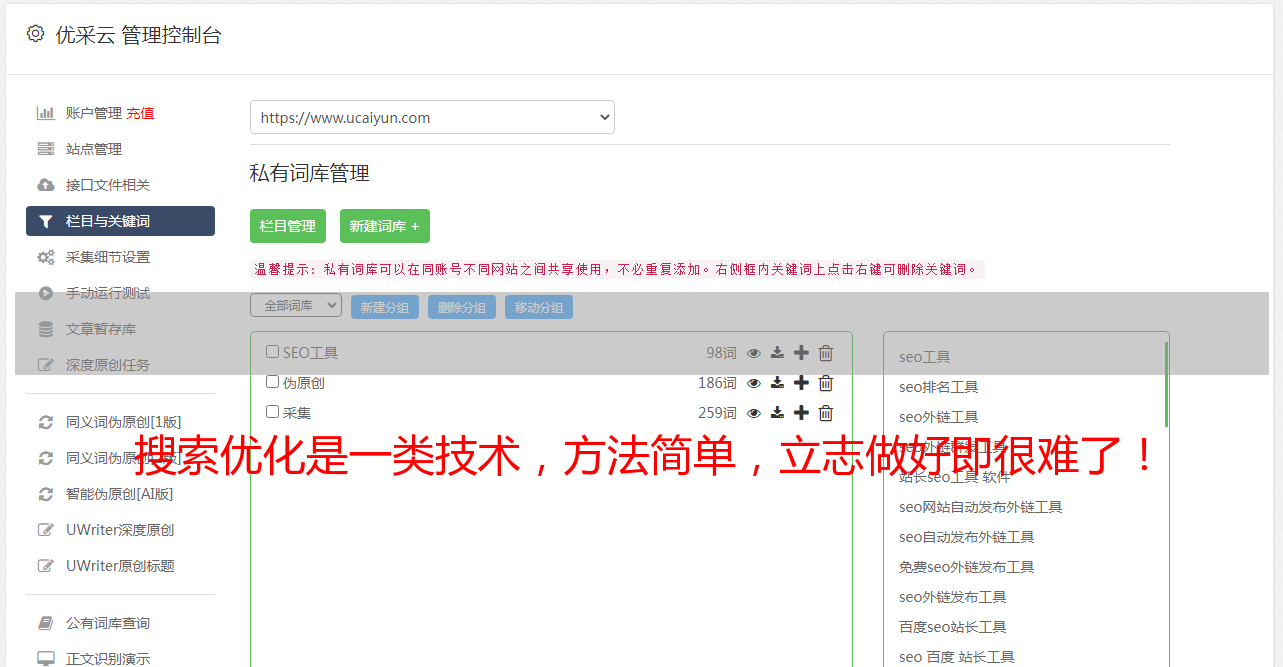The width and height of the screenshot is (1283, 667).
Task: Click the refresh icon of 智能伪原创[AI版]
Action: 46,494
